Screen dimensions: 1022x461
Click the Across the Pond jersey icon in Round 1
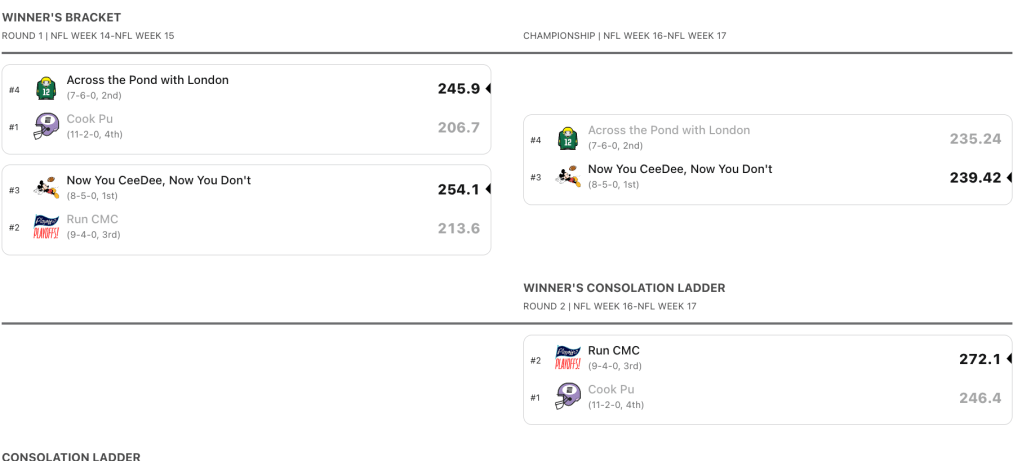point(46,88)
